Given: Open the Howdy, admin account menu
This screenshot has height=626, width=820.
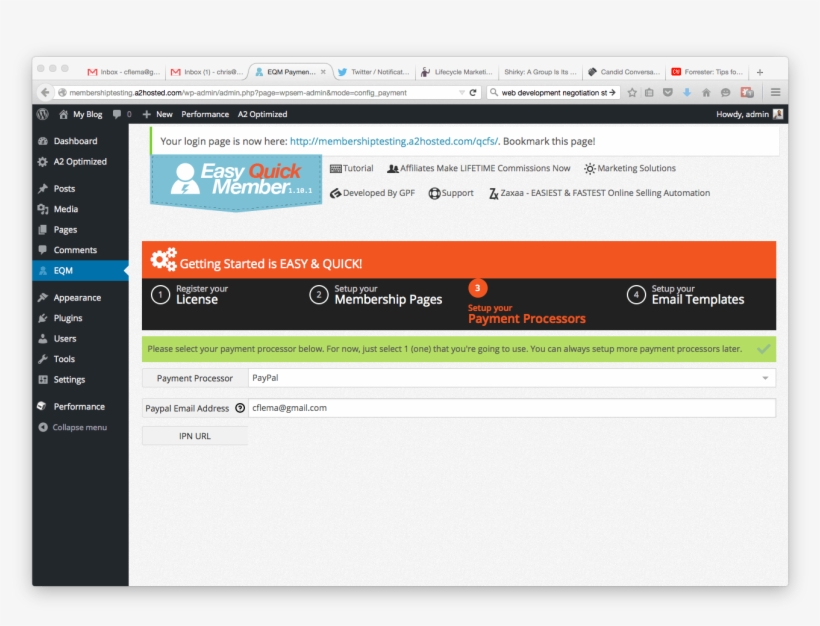Looking at the screenshot, I should click(x=749, y=115).
